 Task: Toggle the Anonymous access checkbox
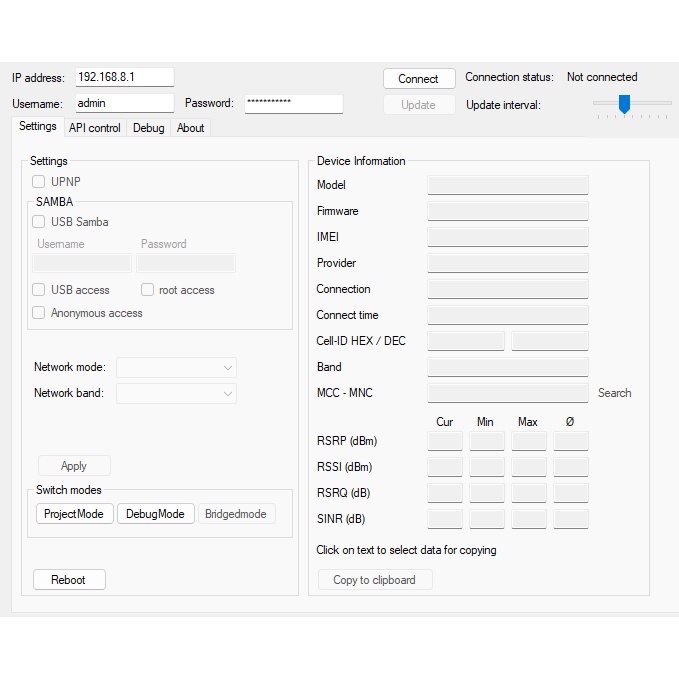39,313
